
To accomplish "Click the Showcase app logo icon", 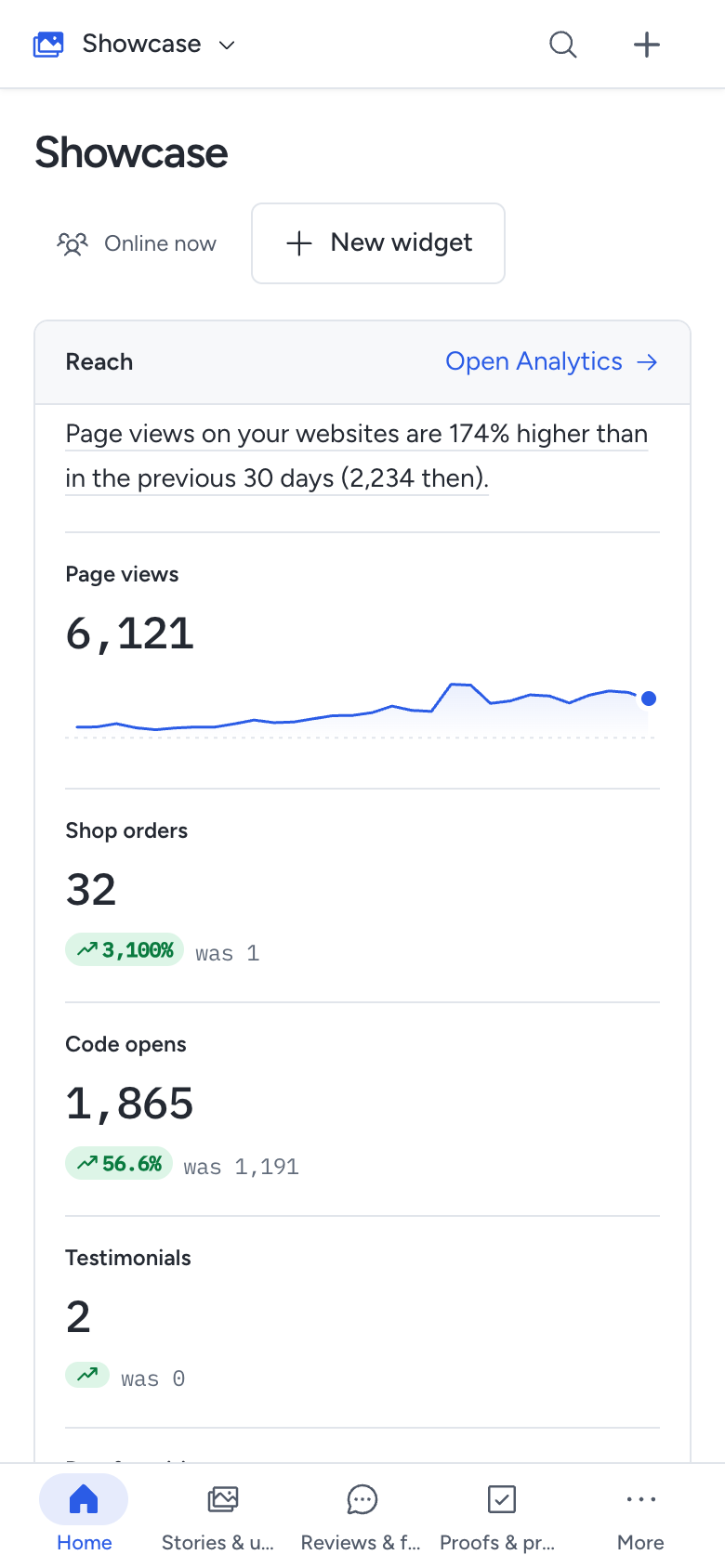I will tap(48, 45).
